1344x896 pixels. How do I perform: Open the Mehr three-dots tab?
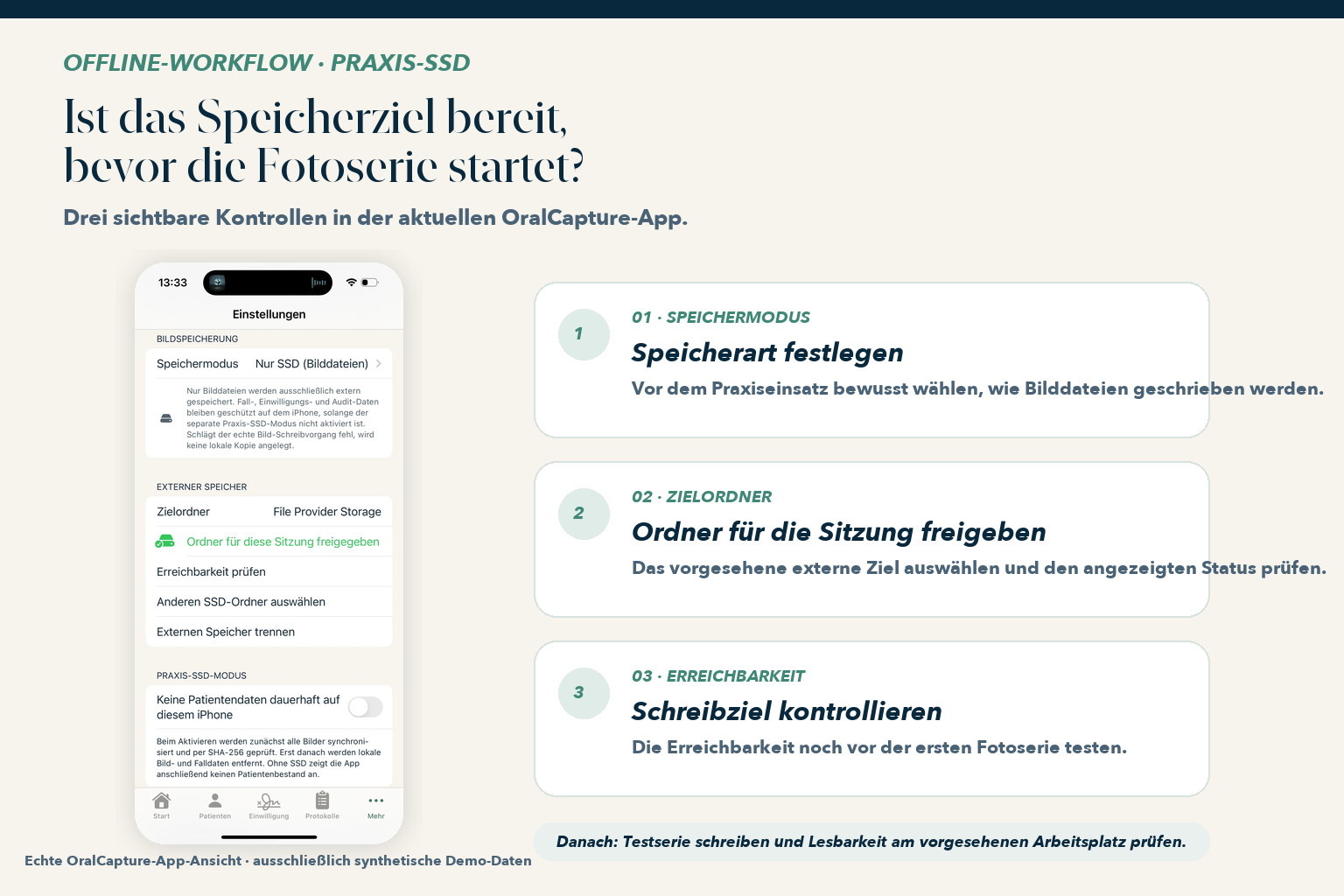click(375, 801)
